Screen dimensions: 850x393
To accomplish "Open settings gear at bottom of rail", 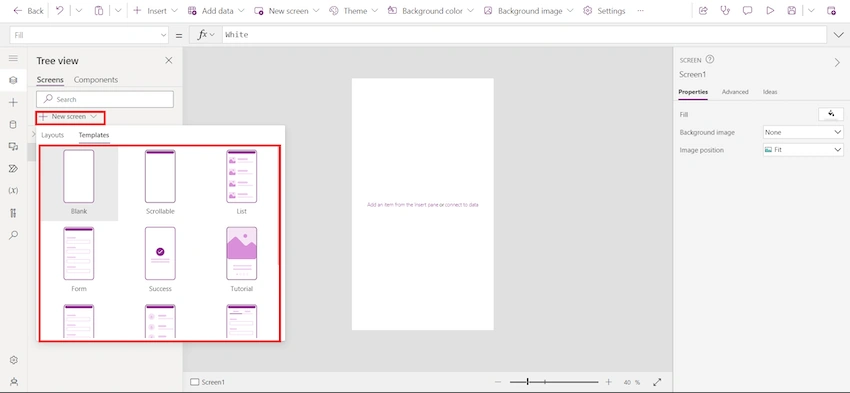I will 14,360.
